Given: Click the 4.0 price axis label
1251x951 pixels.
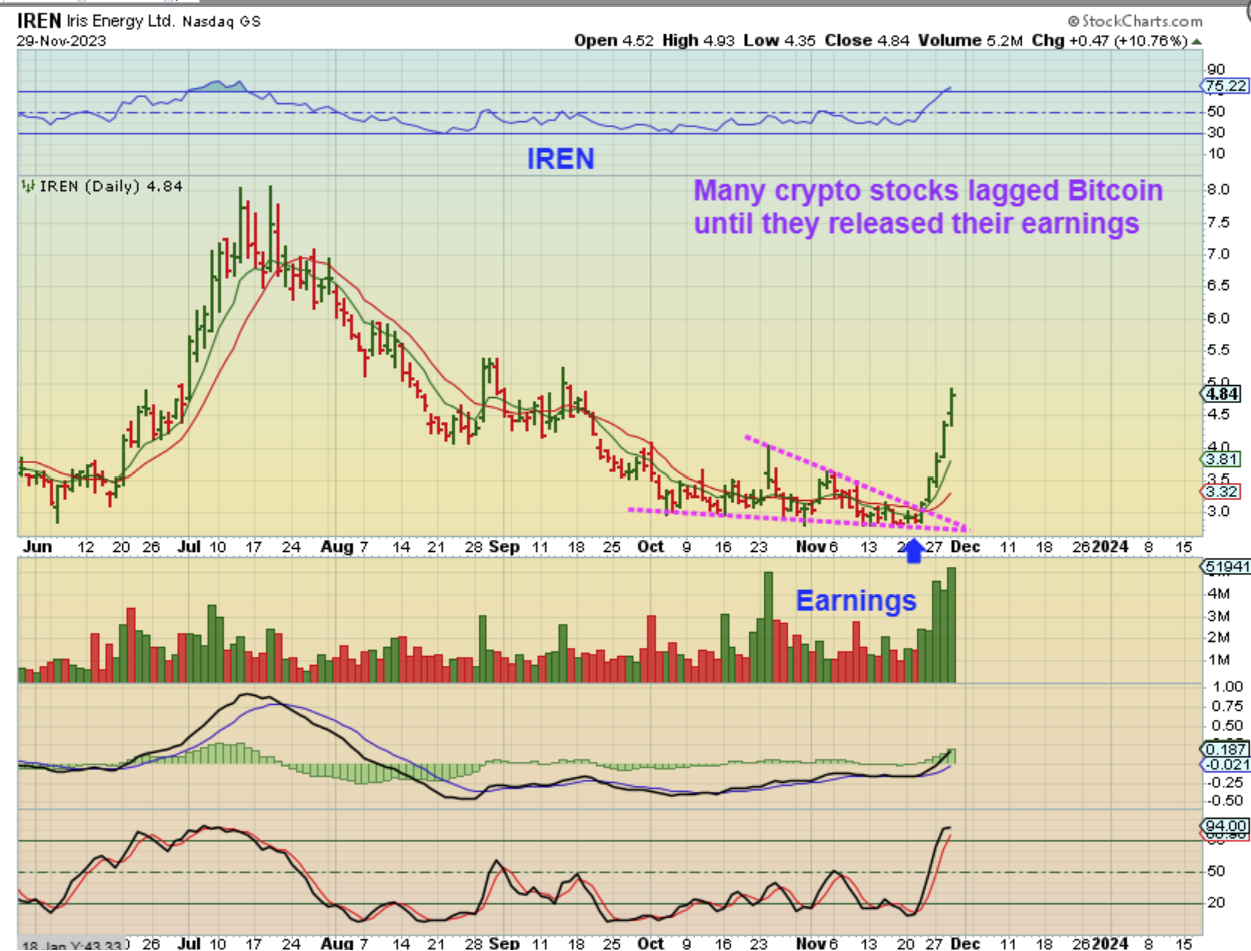Looking at the screenshot, I should pos(1219,447).
